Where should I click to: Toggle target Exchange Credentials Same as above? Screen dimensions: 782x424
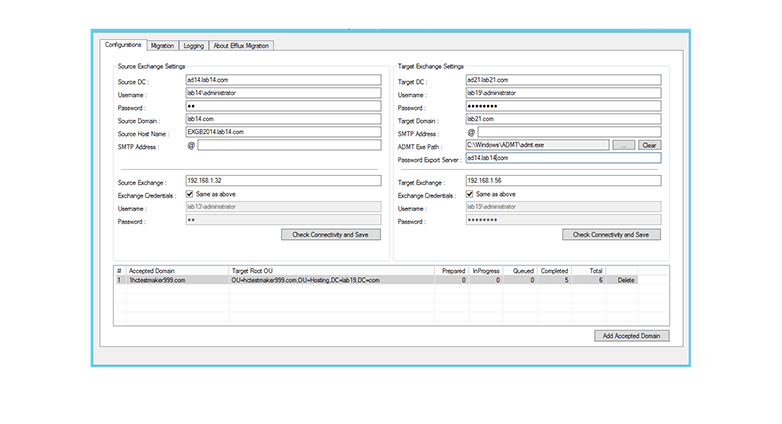pos(469,194)
